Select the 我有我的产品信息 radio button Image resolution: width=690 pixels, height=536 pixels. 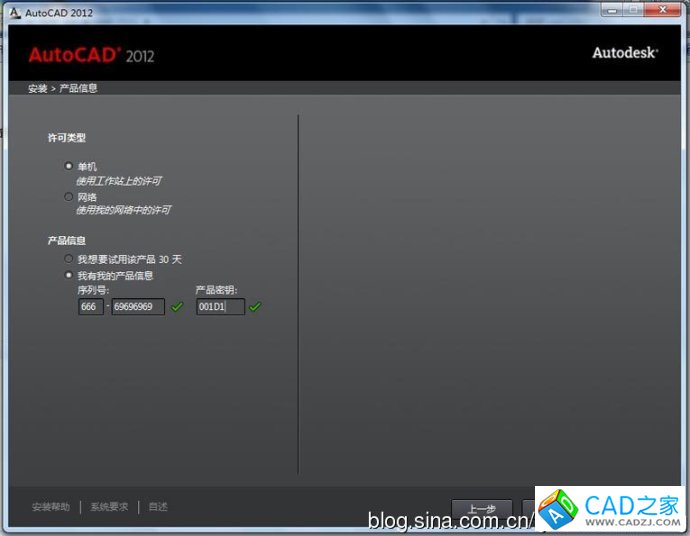tap(69, 275)
